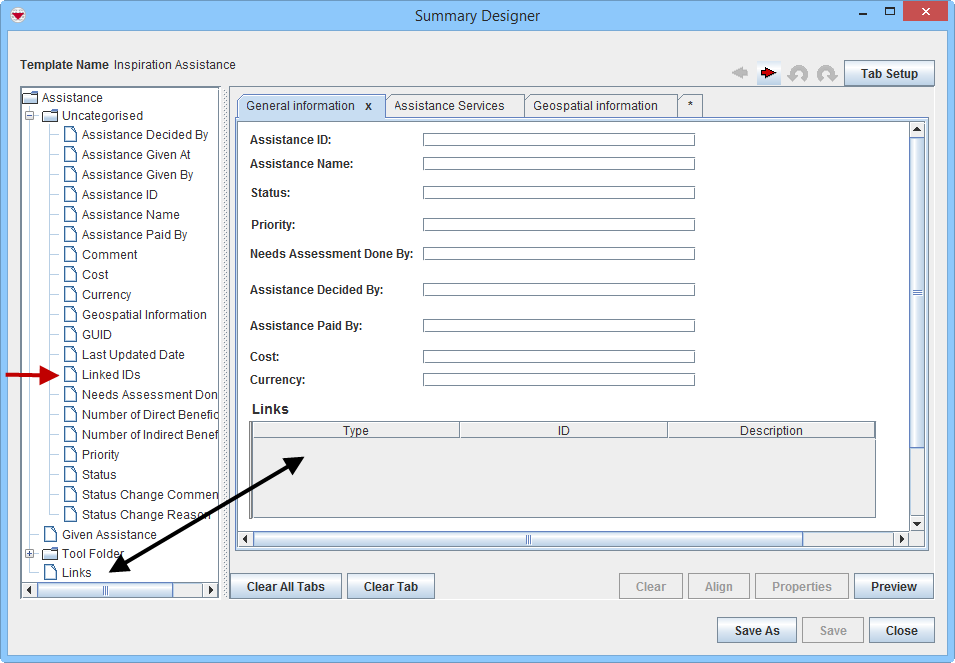Click the grey left arrow toolbar icon
The image size is (955, 663).
click(x=740, y=74)
